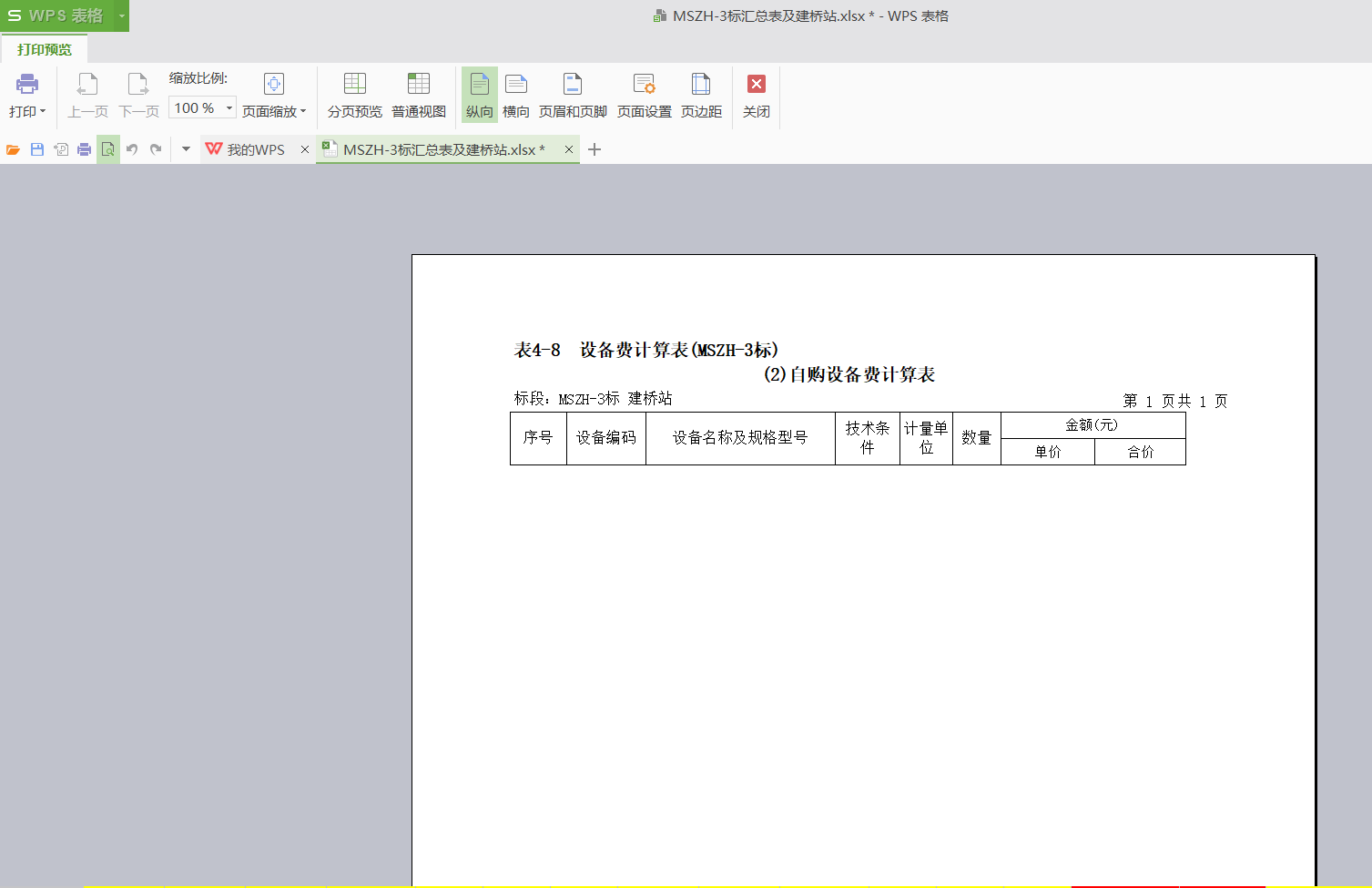Viewport: 1372px width, 888px height.
Task: Expand the WPS 表格 menu dropdown arrow
Action: [x=122, y=15]
